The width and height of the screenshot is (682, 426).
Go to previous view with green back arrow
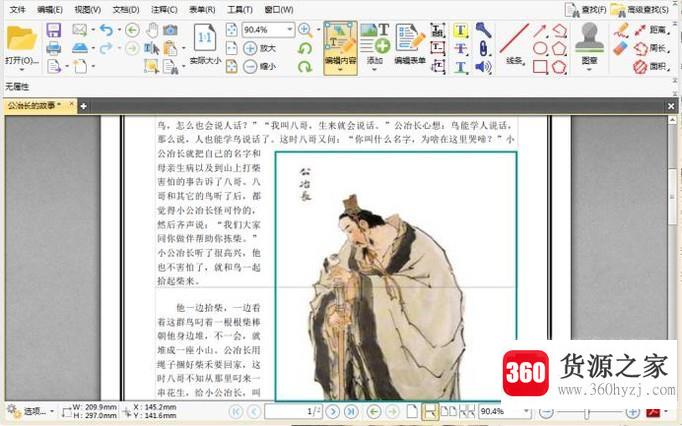[132, 30]
